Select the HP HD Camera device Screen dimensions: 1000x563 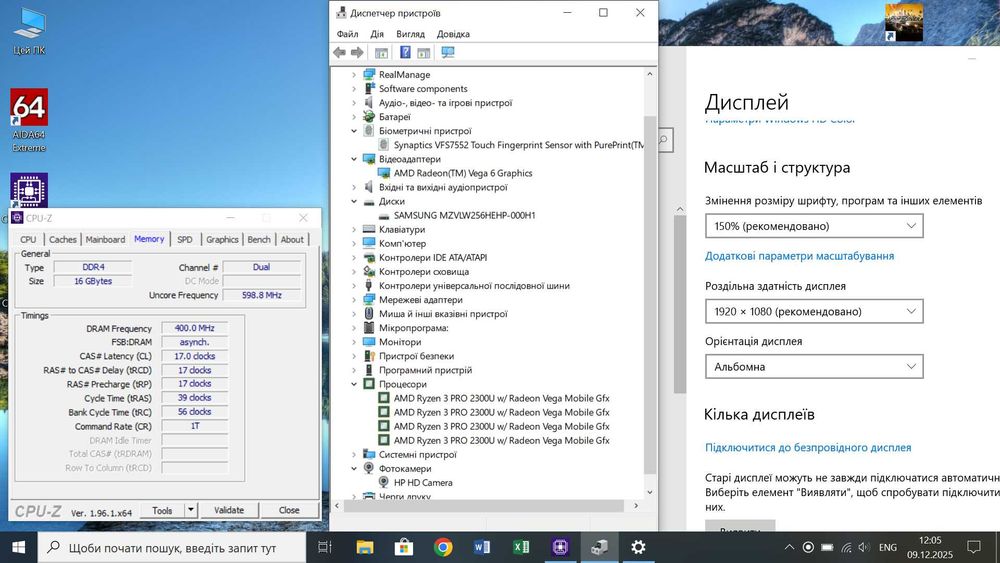point(423,483)
